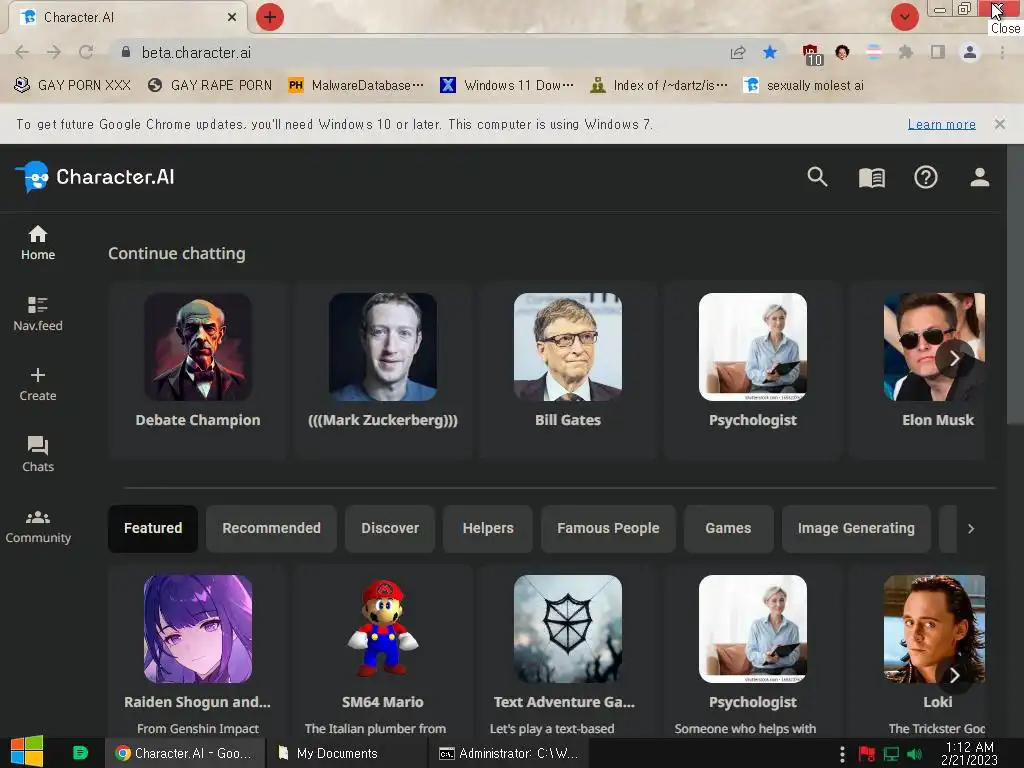Switch to the Discover tab
Screen dimensions: 1024x768
390,528
